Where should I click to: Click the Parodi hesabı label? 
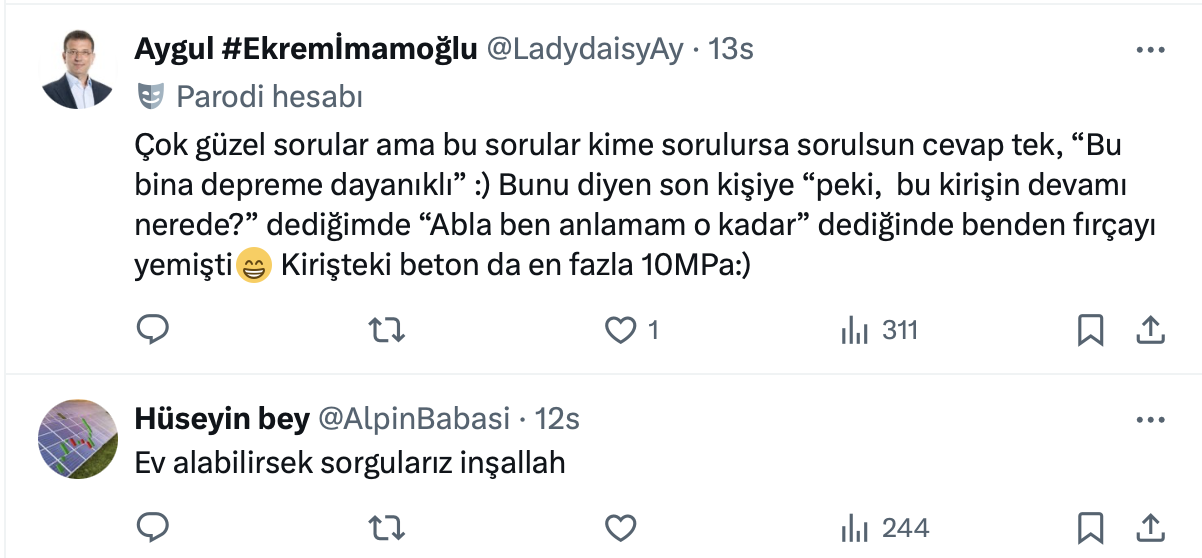[x=268, y=96]
